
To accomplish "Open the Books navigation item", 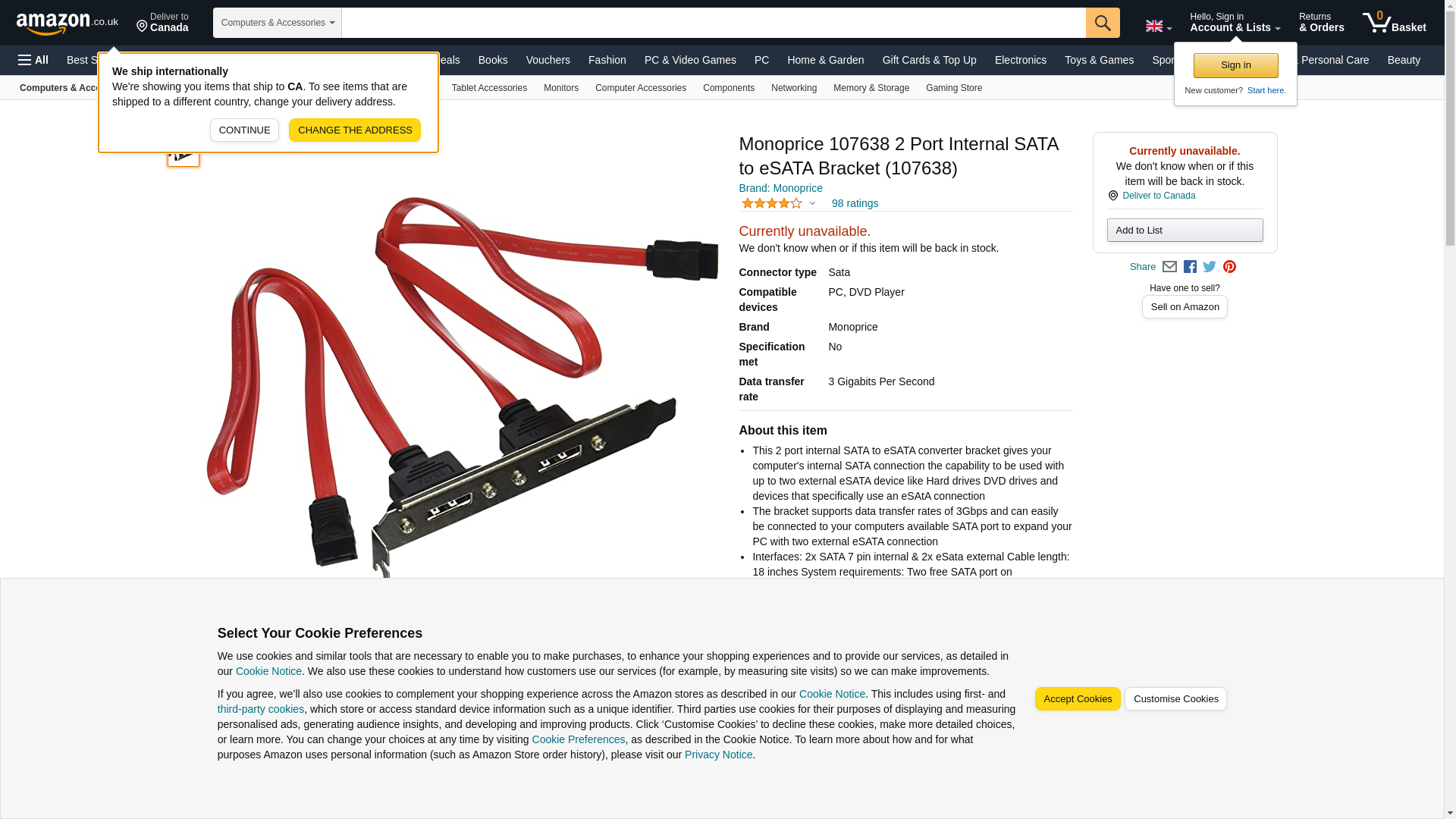I will coord(493,60).
